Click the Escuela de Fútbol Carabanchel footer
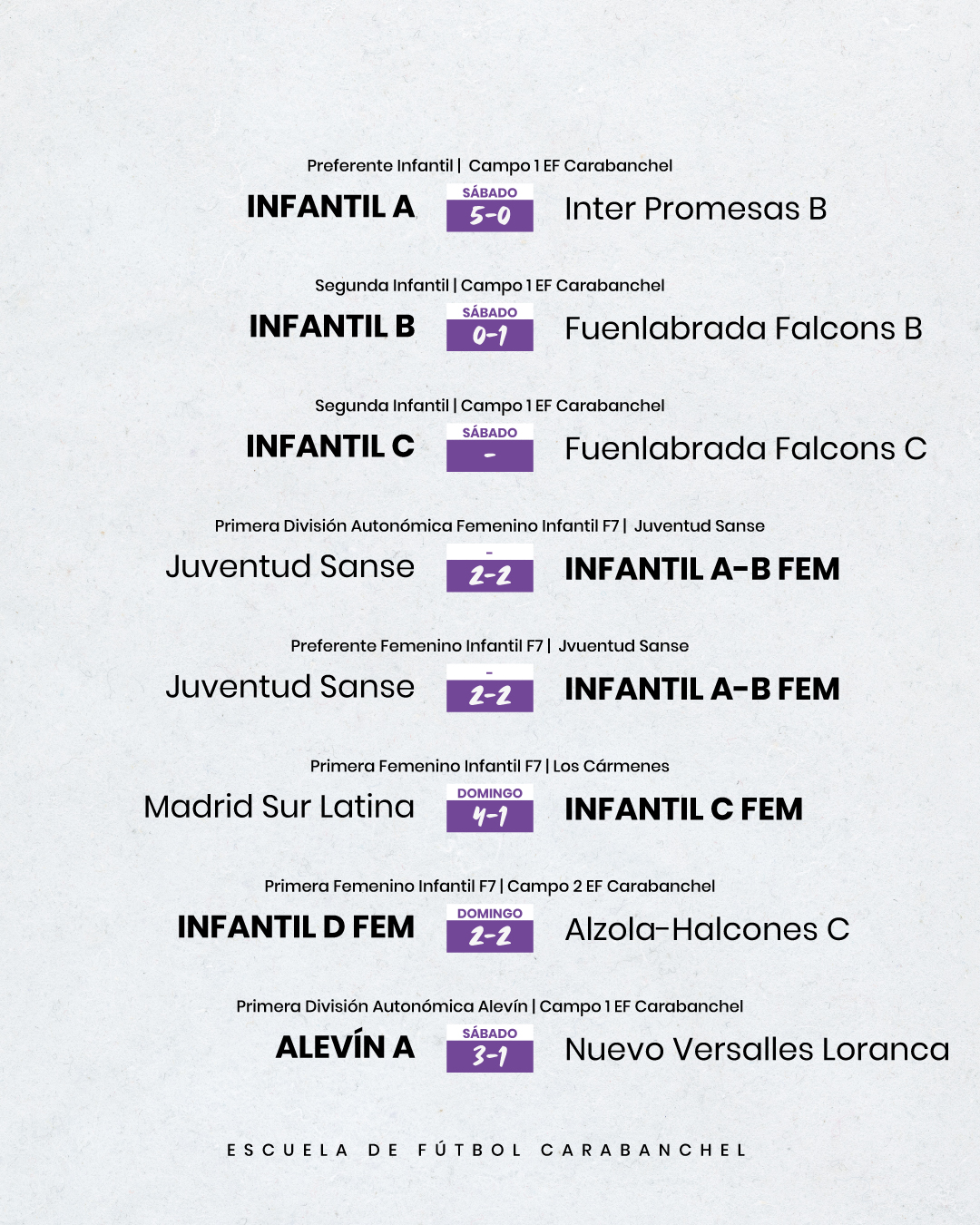 (x=487, y=1150)
